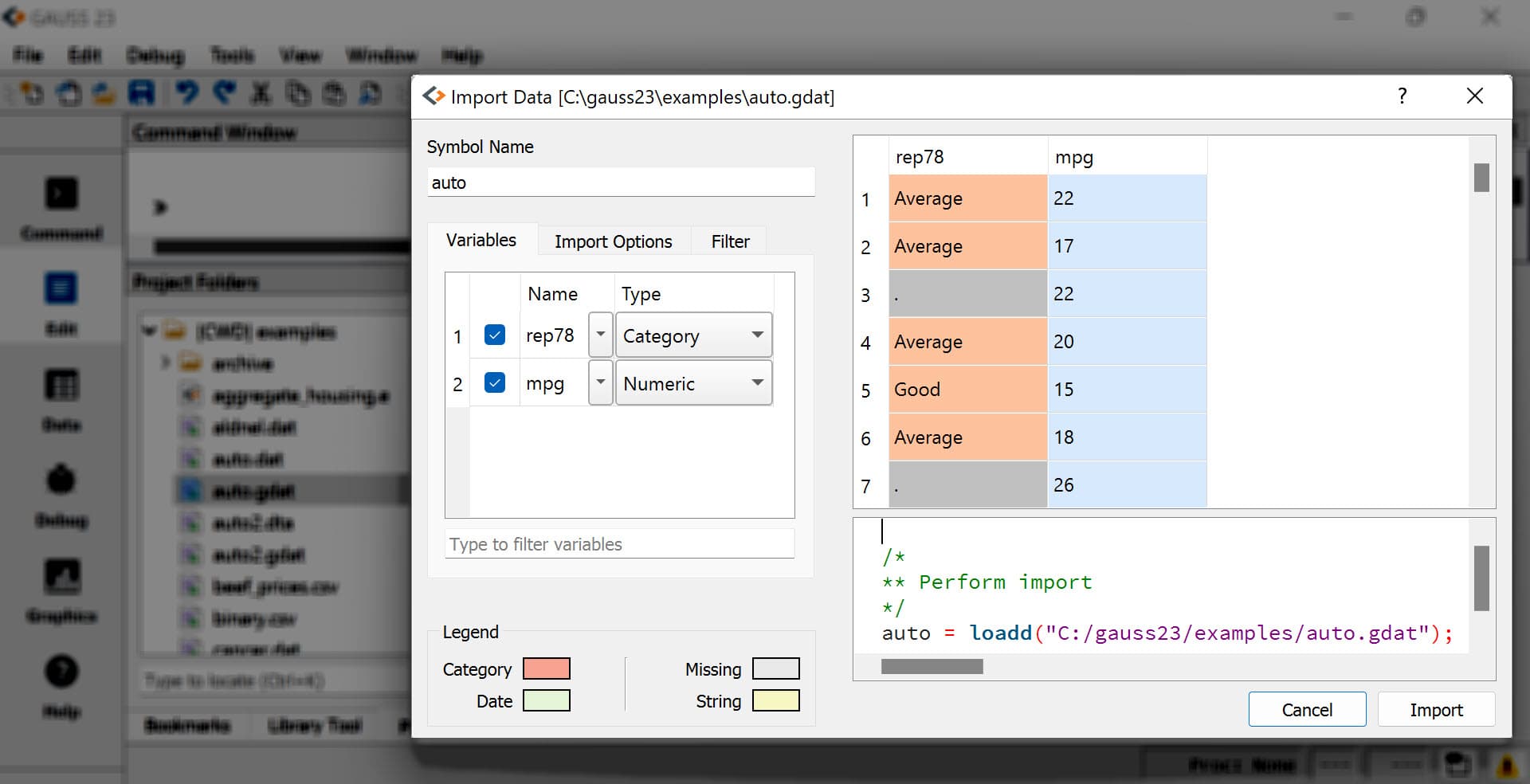Check the rep78 variable checkbox
This screenshot has height=784, width=1530.
[x=495, y=335]
